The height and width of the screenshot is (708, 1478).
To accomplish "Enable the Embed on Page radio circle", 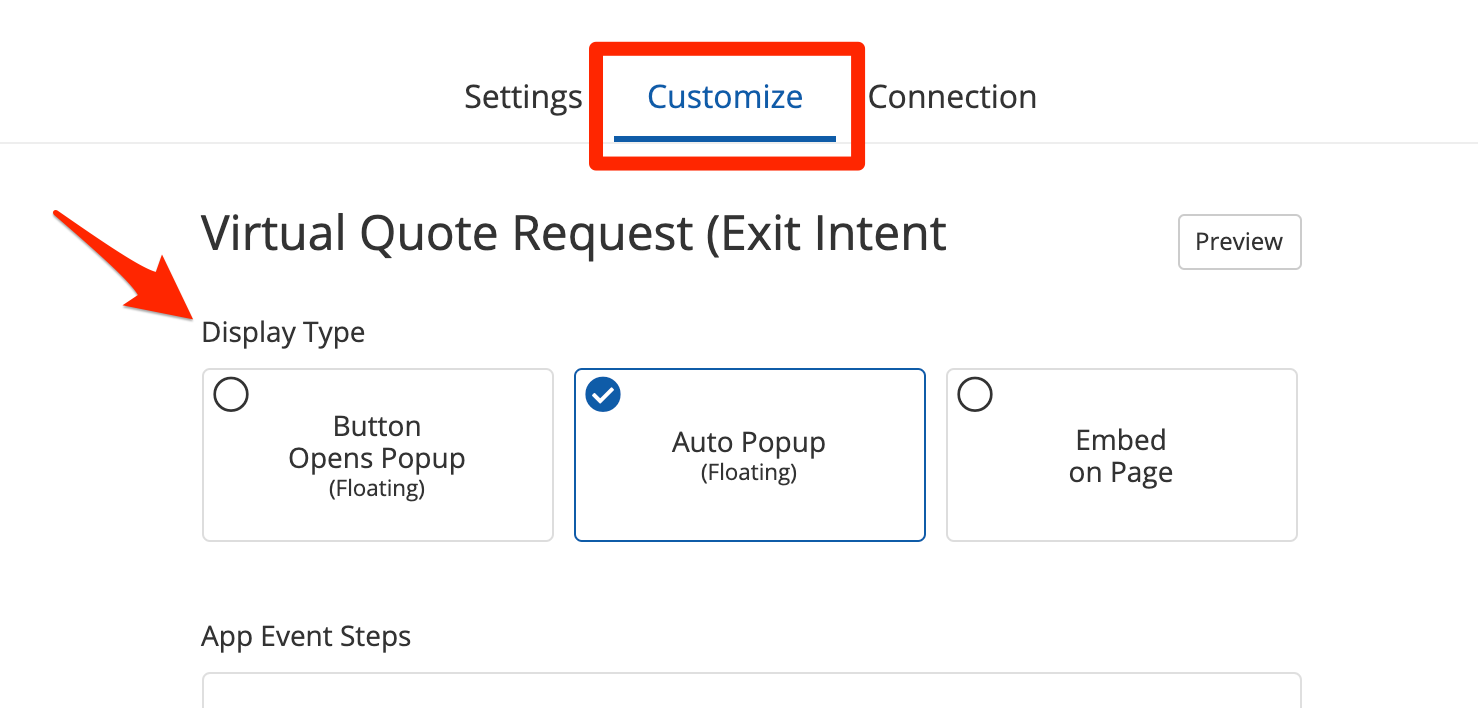I will [x=975, y=395].
